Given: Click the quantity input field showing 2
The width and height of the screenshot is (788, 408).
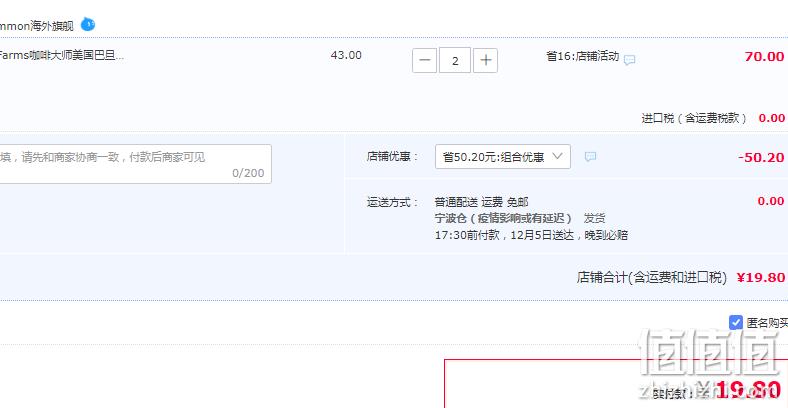Looking at the screenshot, I should pyautogui.click(x=455, y=60).
